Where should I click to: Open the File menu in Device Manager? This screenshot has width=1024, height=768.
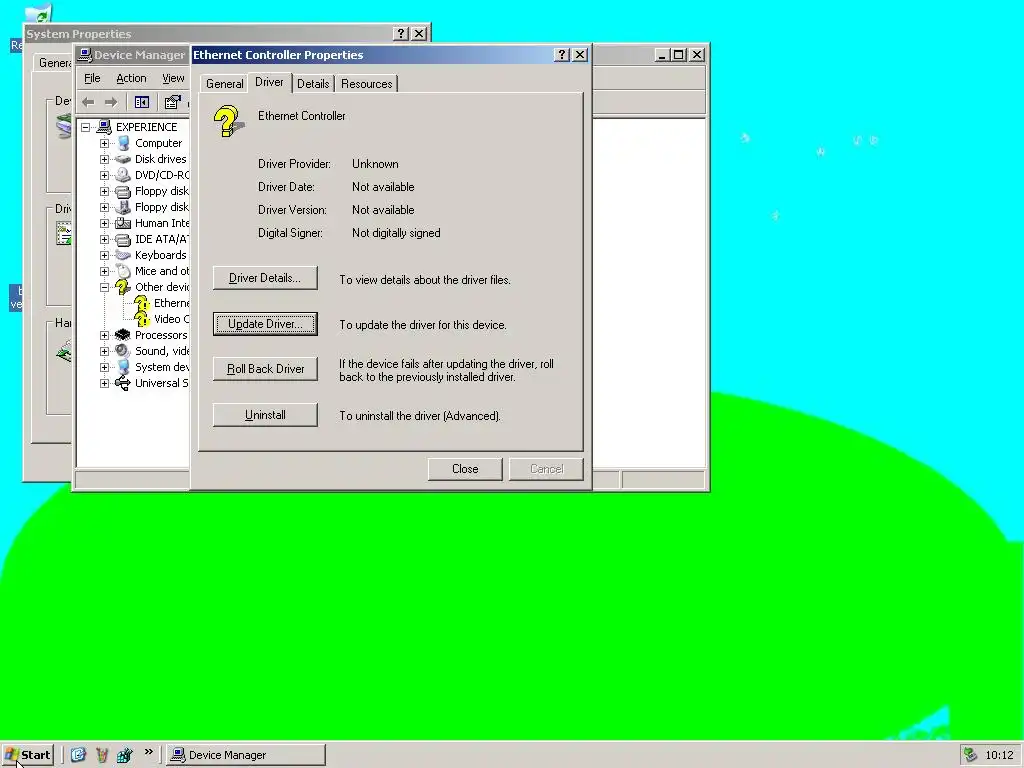click(92, 78)
